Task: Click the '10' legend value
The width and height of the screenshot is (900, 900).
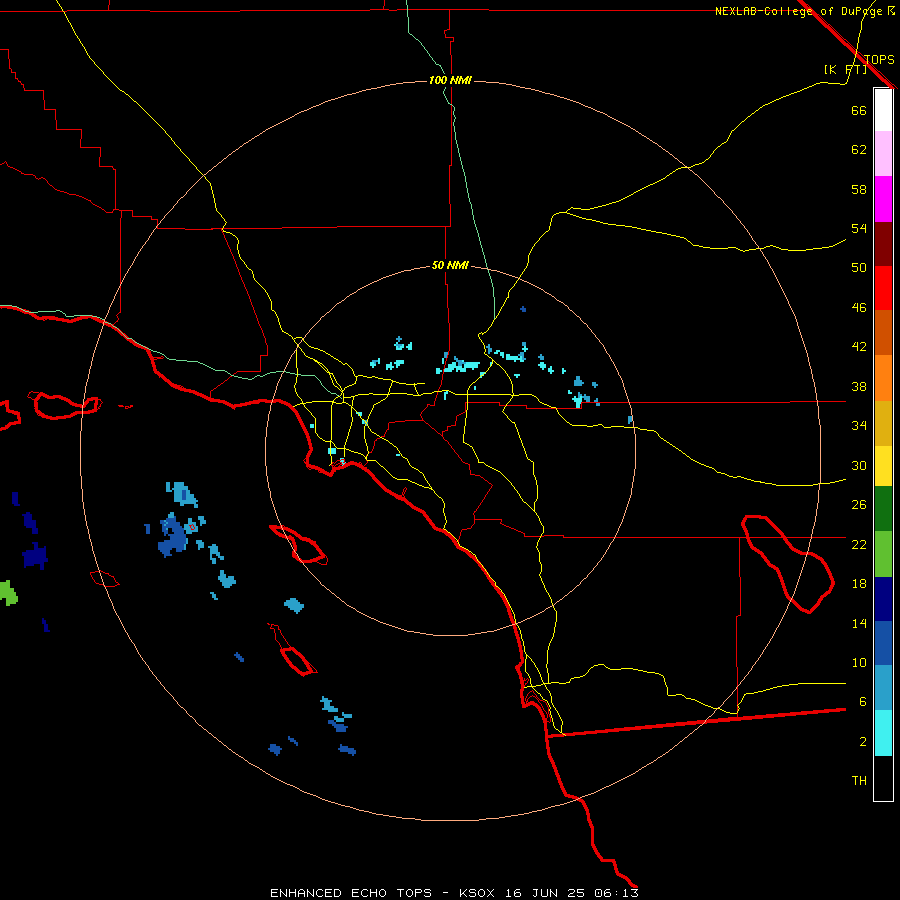Action: [x=859, y=662]
